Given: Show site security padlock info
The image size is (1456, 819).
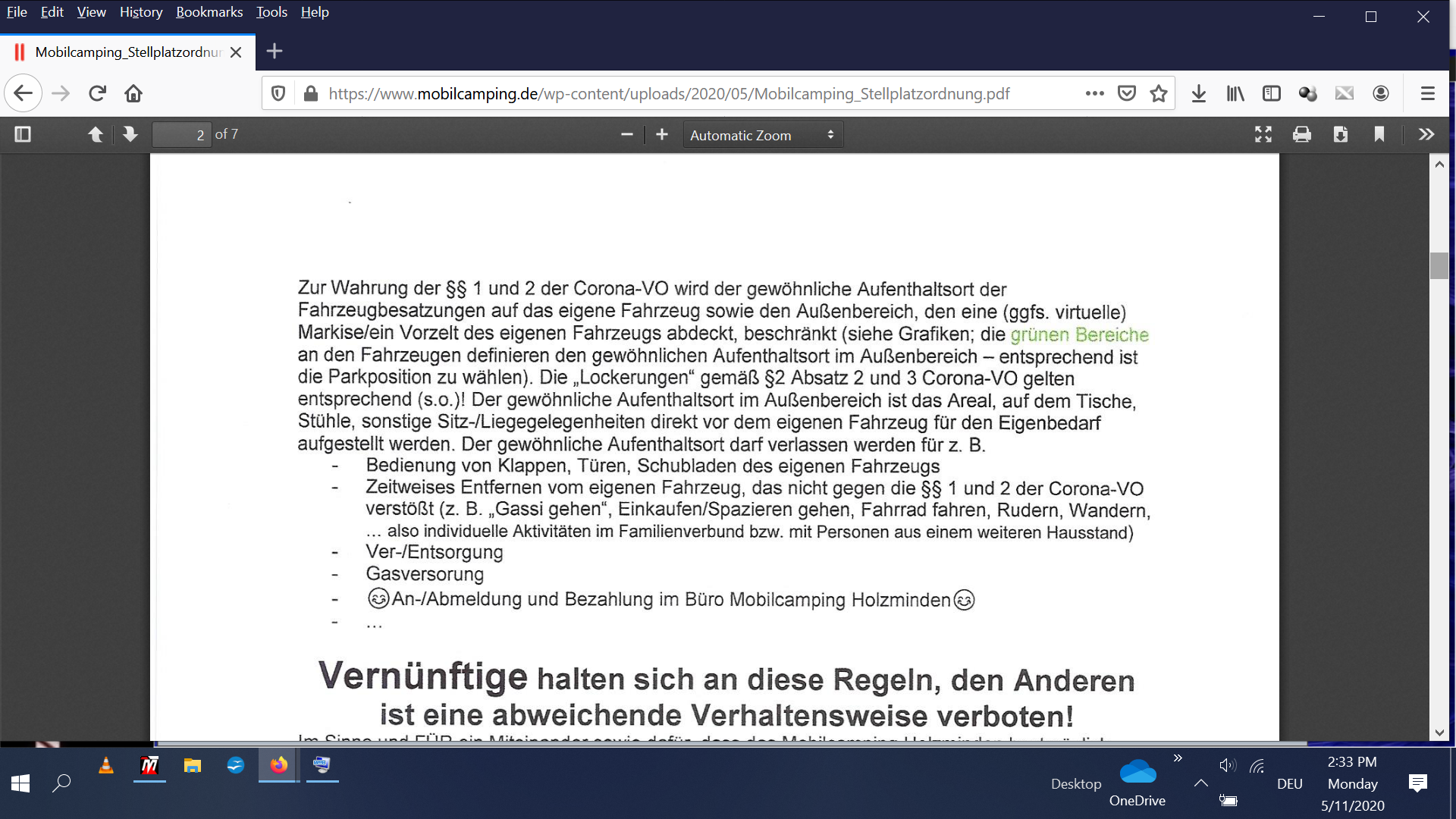Looking at the screenshot, I should pos(310,93).
